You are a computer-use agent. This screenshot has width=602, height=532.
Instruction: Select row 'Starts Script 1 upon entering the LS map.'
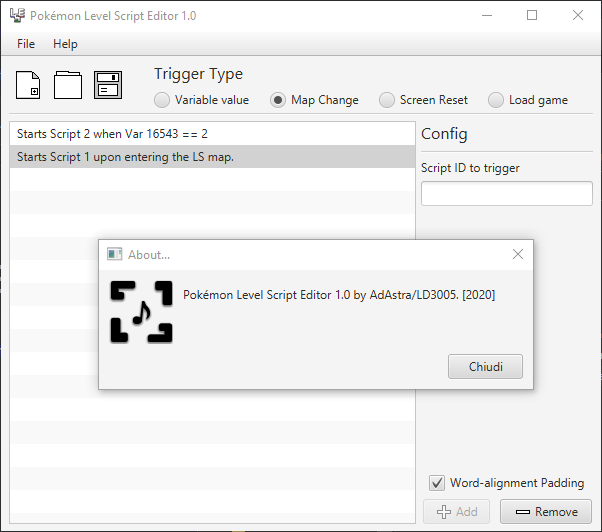point(213,157)
